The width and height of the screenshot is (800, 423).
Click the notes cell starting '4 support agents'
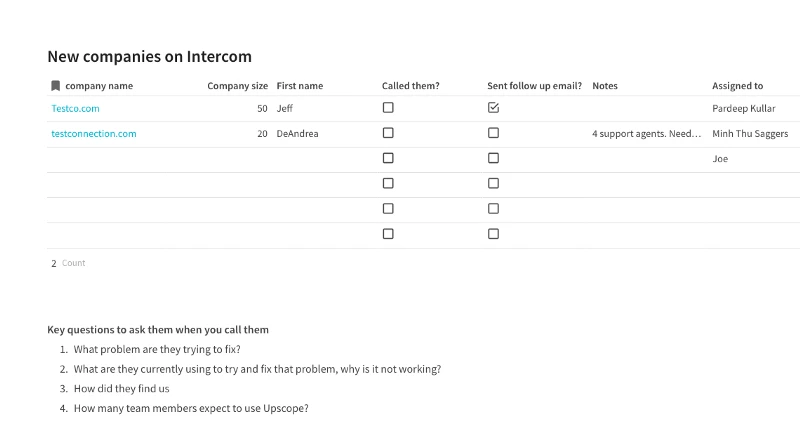point(646,133)
